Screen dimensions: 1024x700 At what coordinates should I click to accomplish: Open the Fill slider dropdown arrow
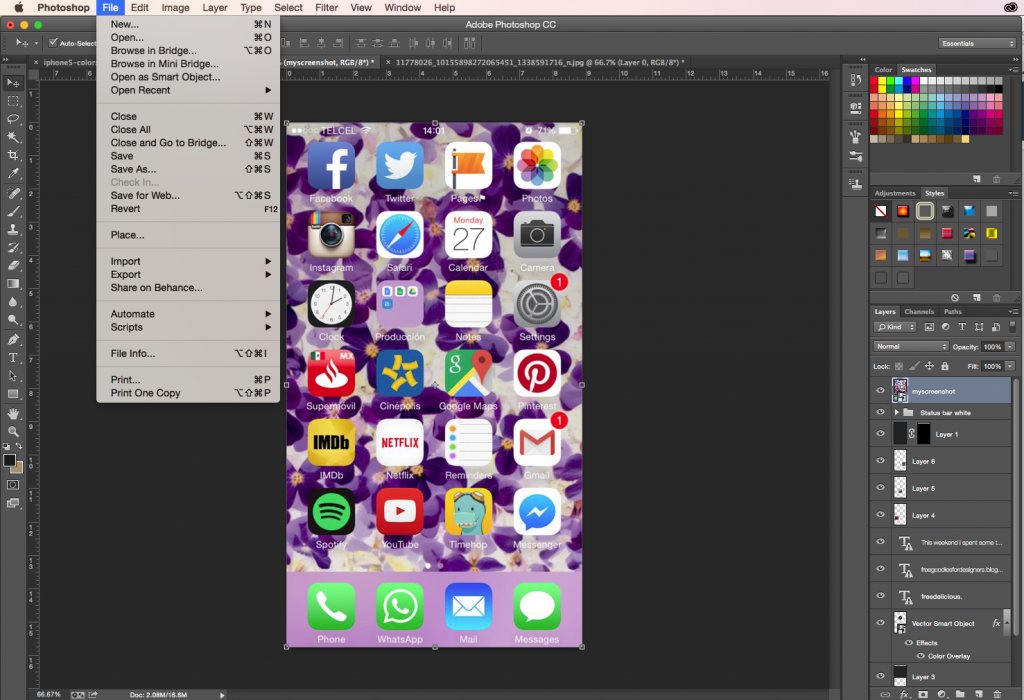[1010, 366]
